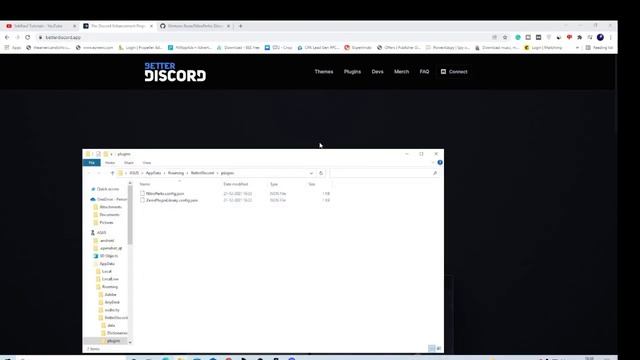Open the Share tab in Explorer ribbon
This screenshot has width=640, height=360.
pyautogui.click(x=129, y=163)
